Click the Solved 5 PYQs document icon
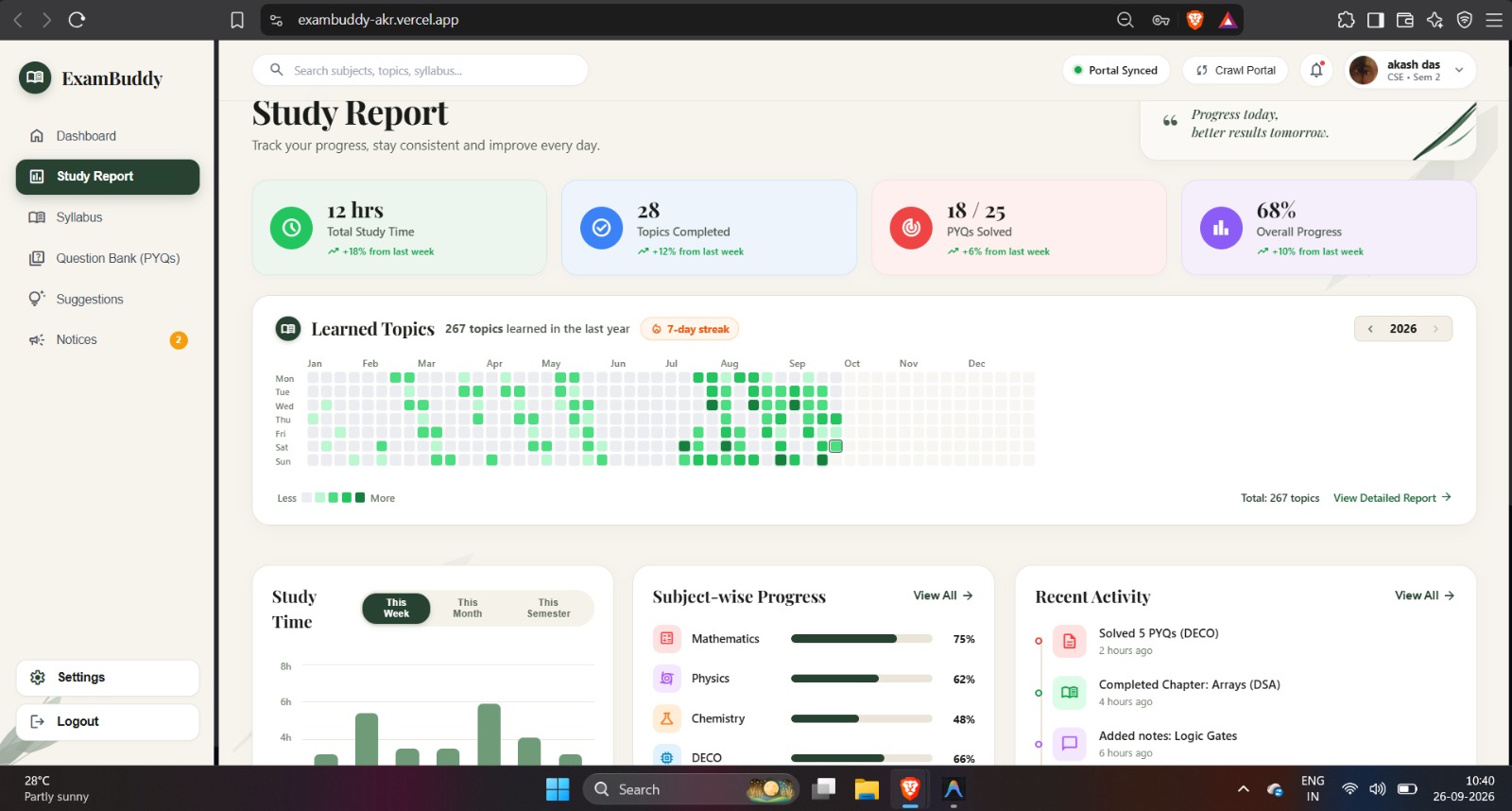 (1069, 641)
